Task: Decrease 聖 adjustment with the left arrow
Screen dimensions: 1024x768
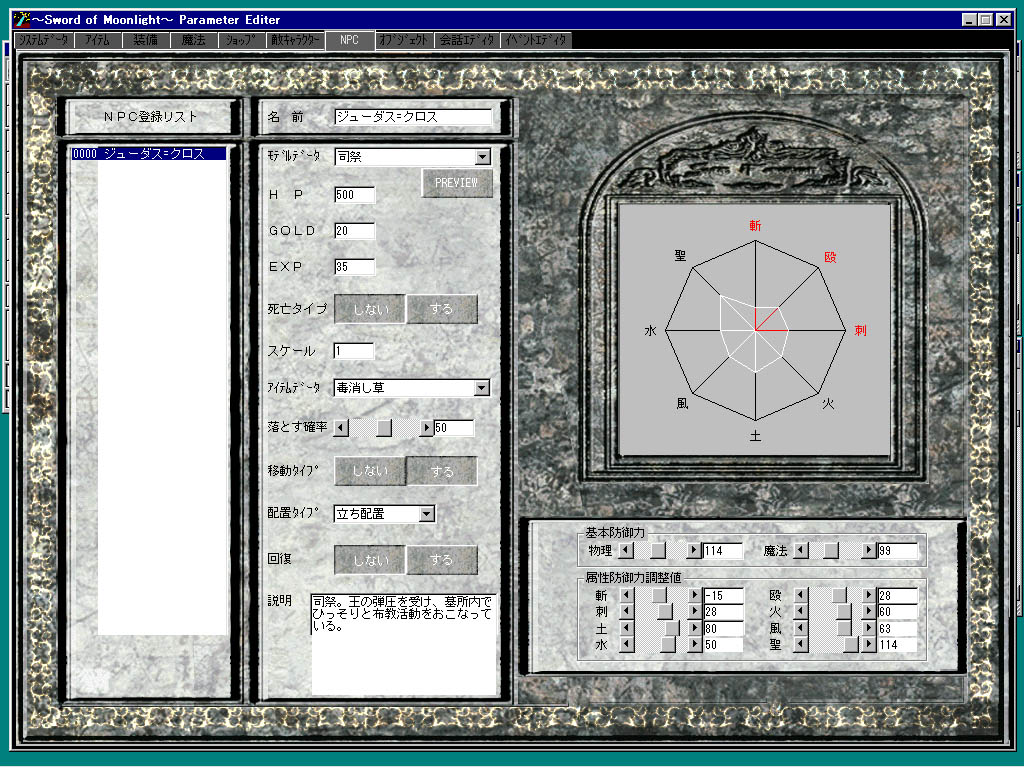Action: click(x=801, y=645)
